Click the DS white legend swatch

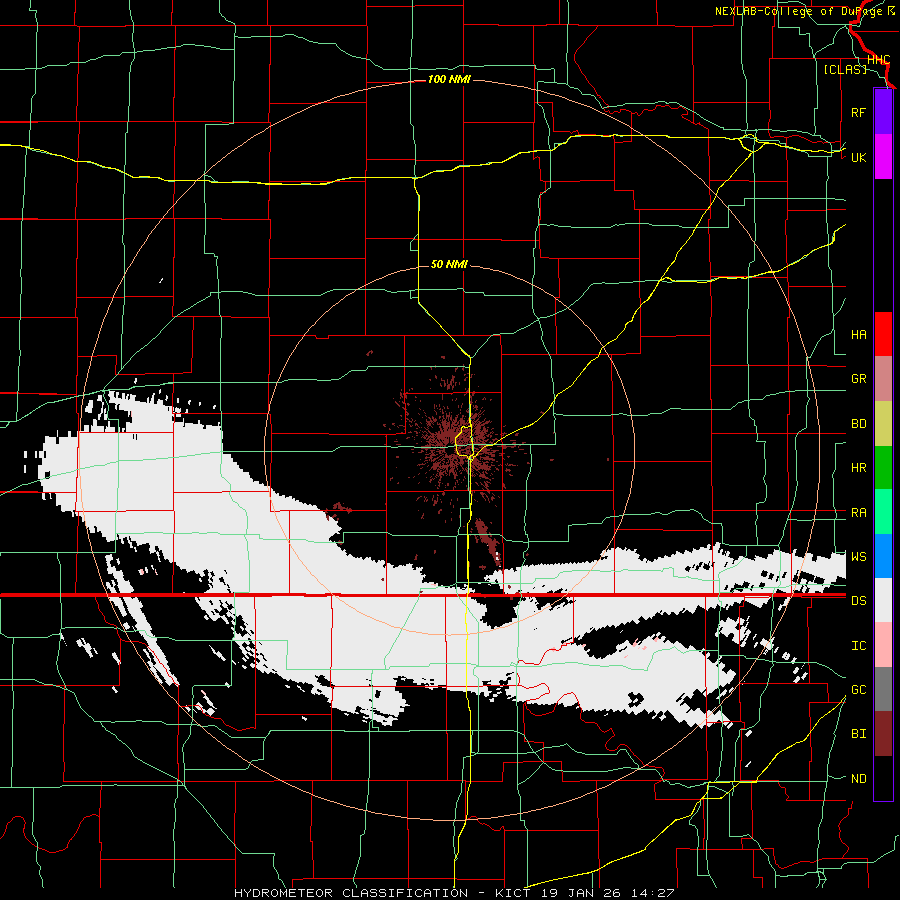[x=883, y=600]
